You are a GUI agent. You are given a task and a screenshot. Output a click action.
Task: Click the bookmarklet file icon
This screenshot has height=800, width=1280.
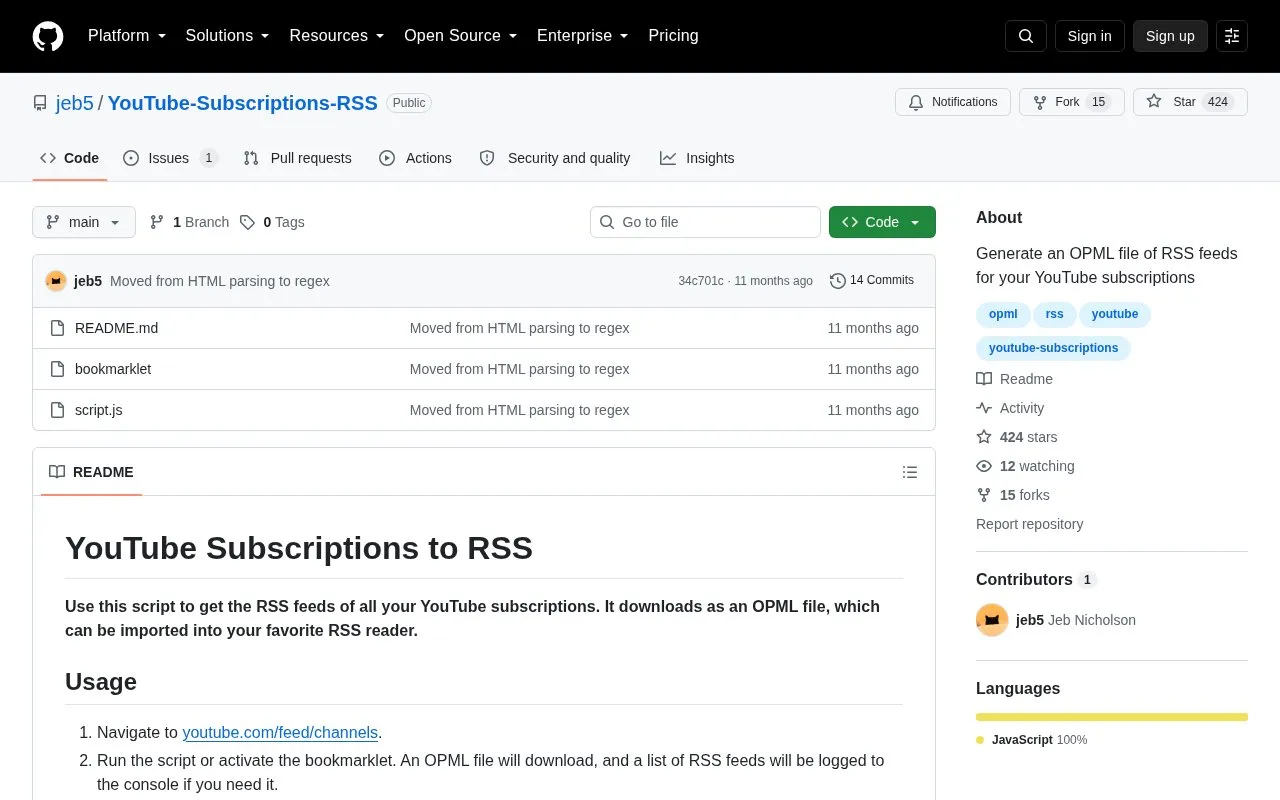pos(58,369)
